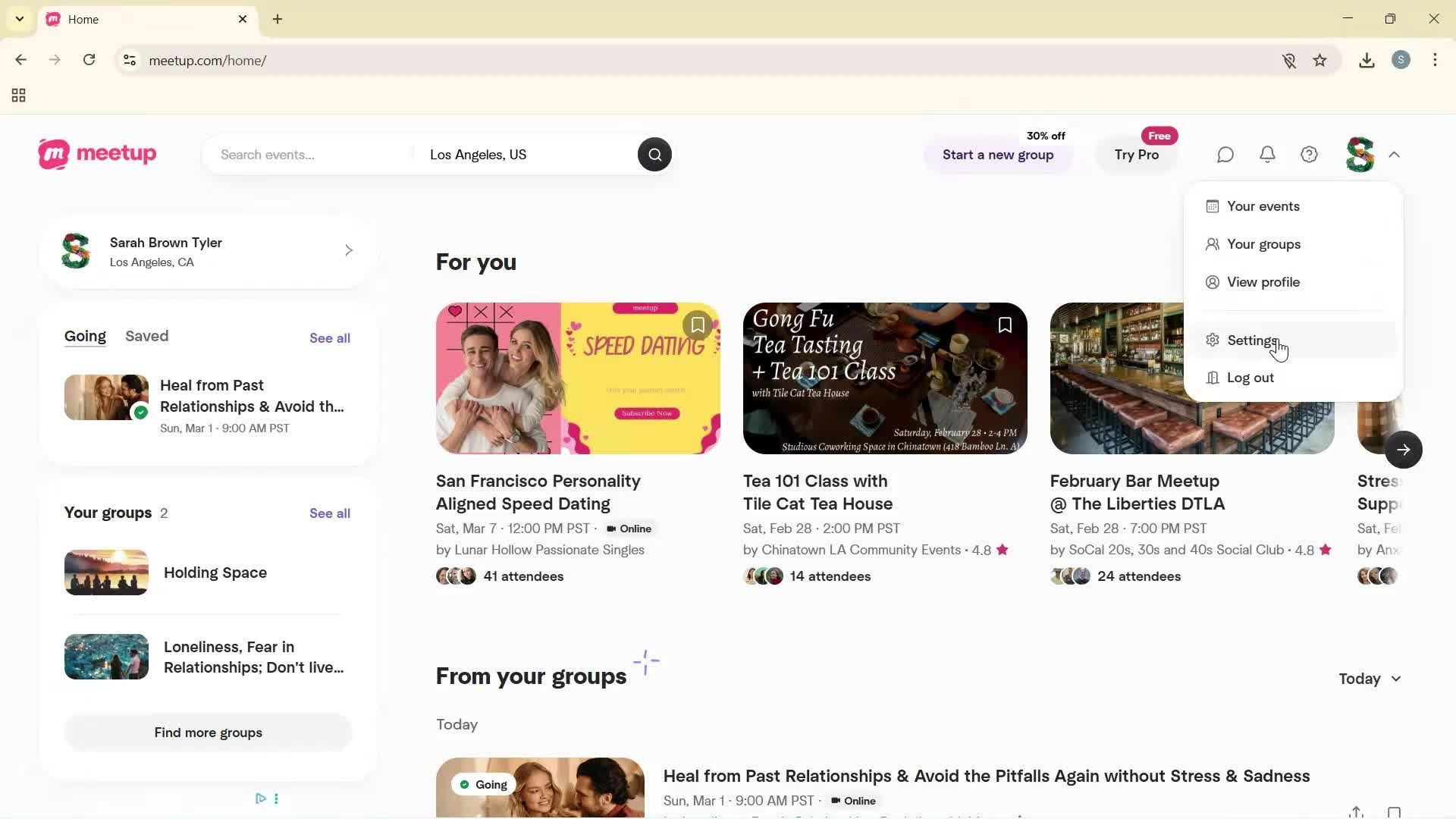Click the Find more groups button

coord(208,732)
